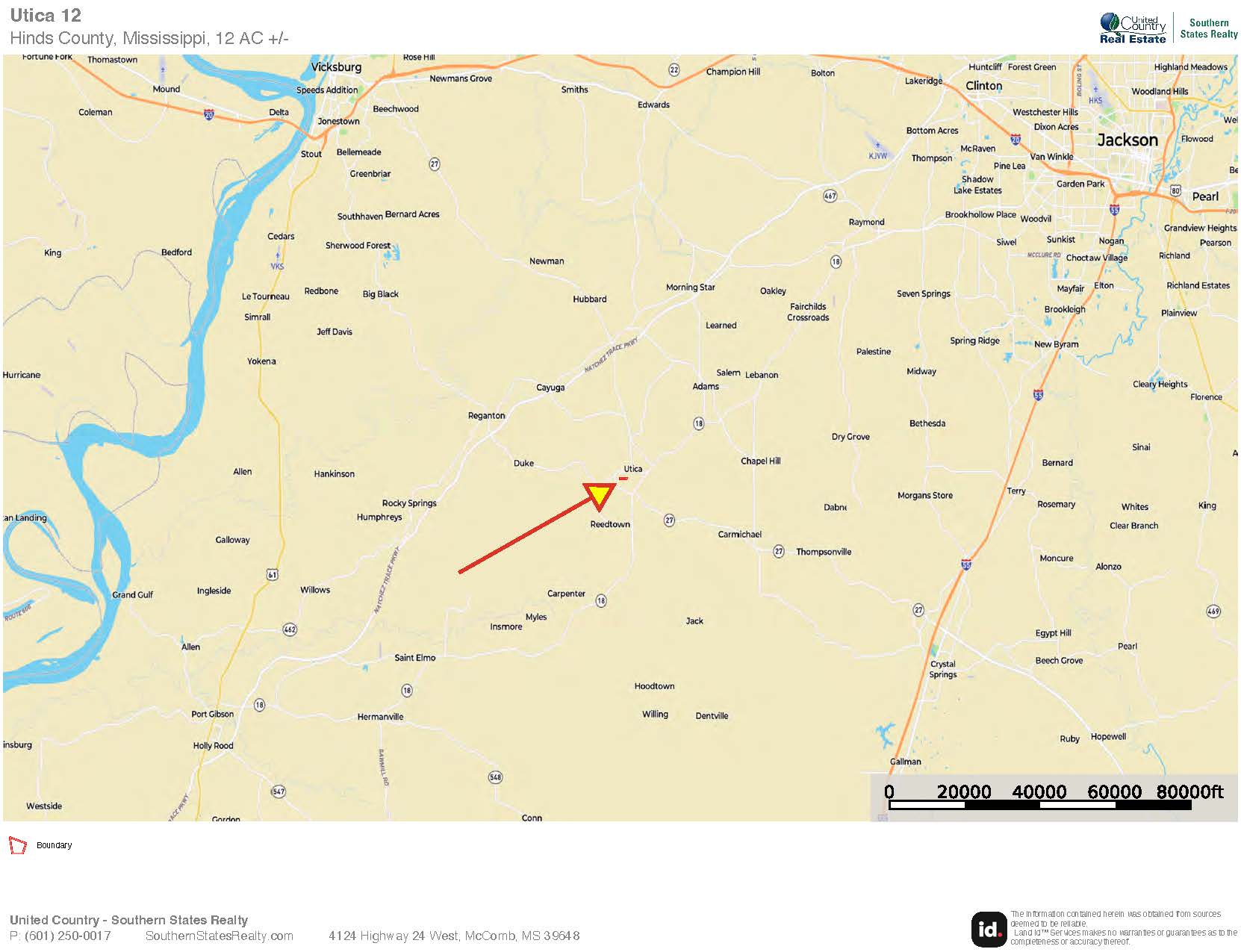Click the Crystal Springs town label

[943, 669]
